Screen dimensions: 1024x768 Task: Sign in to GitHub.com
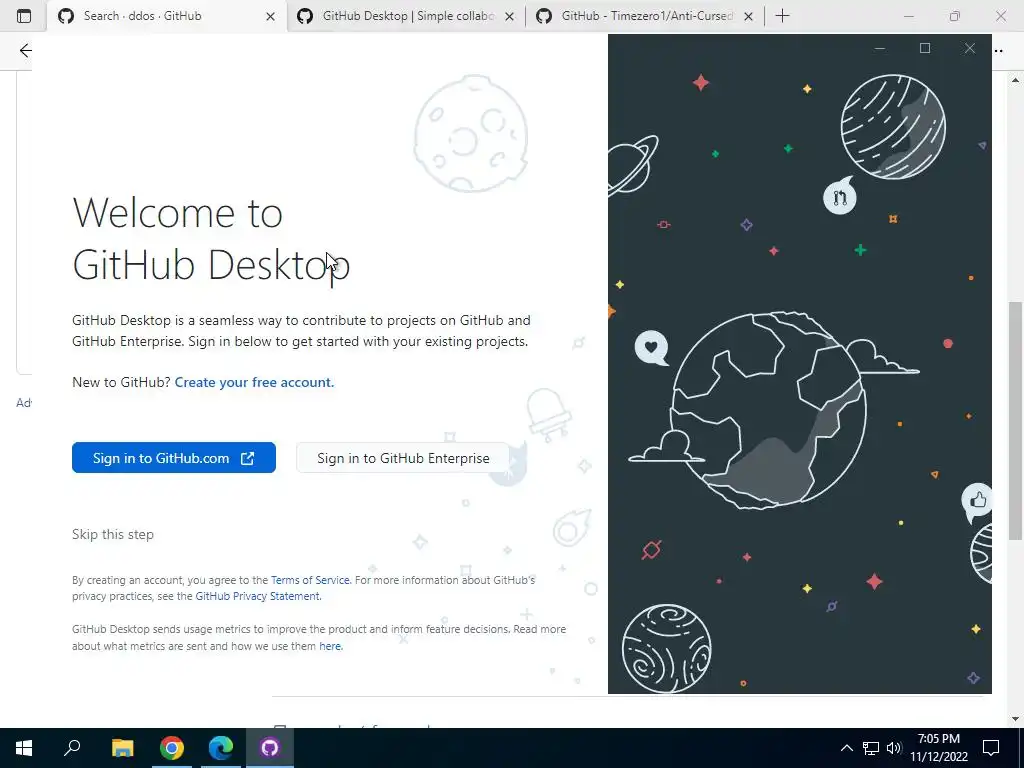pos(174,458)
